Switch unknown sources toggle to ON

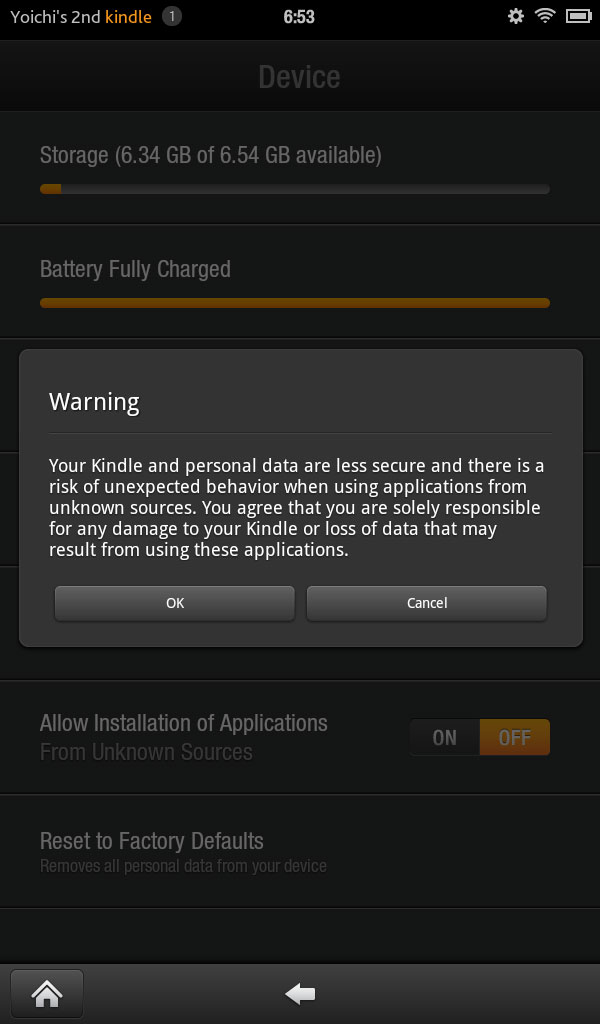(445, 737)
